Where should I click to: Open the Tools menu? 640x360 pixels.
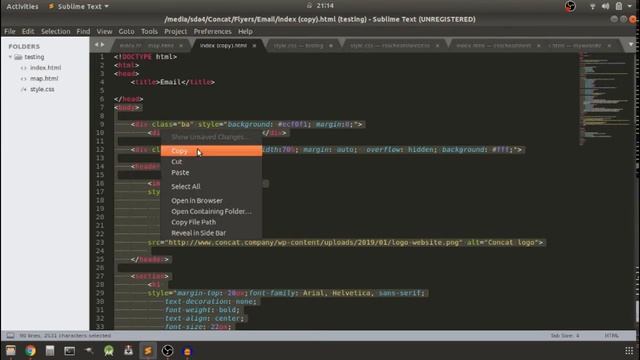pos(149,31)
